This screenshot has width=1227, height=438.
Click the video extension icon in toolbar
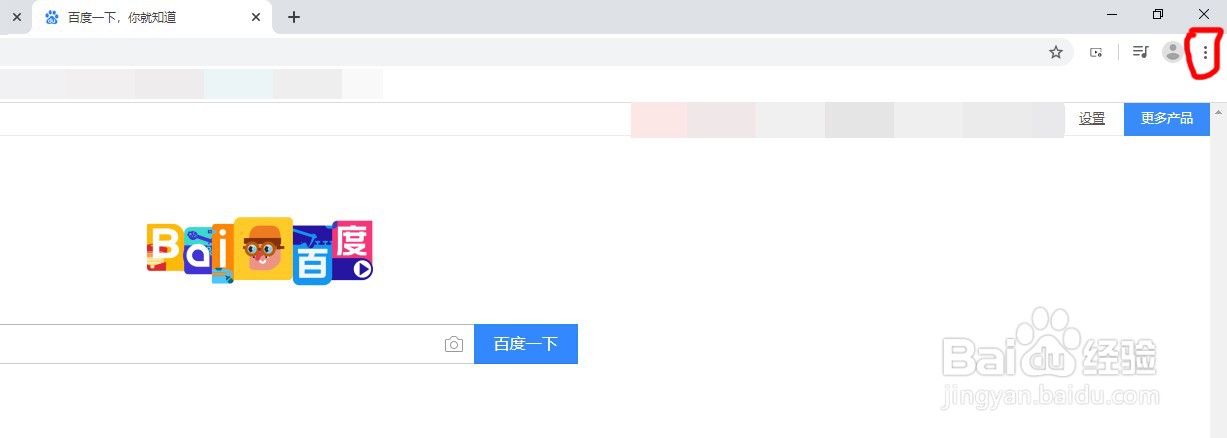tap(1096, 52)
